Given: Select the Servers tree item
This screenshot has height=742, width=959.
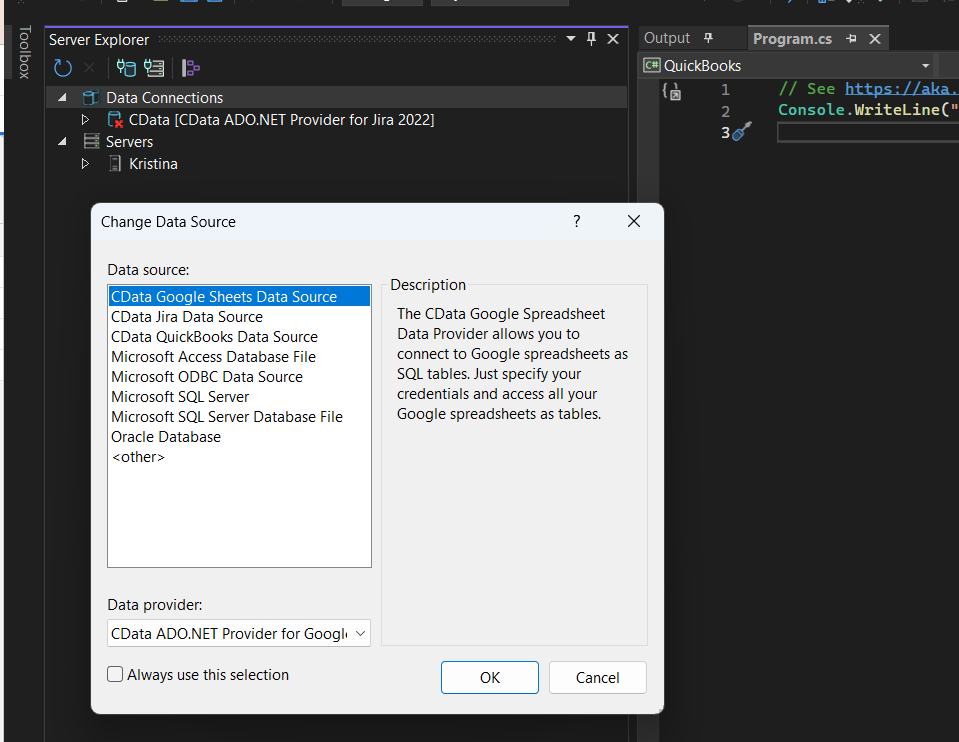Looking at the screenshot, I should click(129, 142).
